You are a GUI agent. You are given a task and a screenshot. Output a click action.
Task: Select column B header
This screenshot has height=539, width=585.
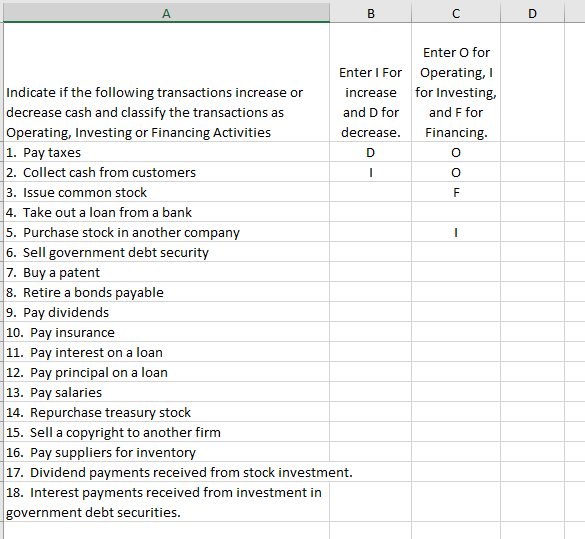[370, 13]
